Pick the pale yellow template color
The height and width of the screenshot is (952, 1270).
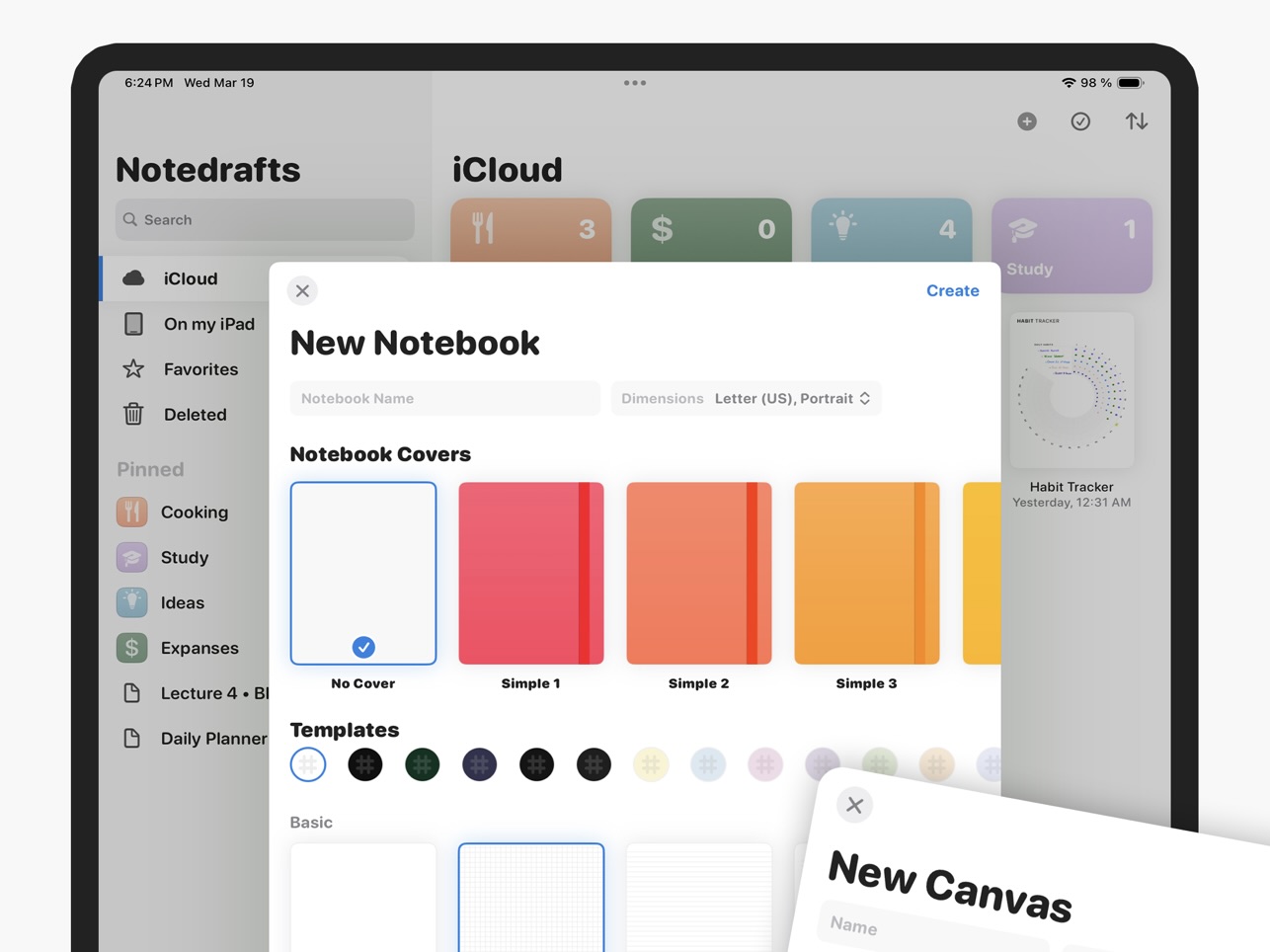point(651,764)
